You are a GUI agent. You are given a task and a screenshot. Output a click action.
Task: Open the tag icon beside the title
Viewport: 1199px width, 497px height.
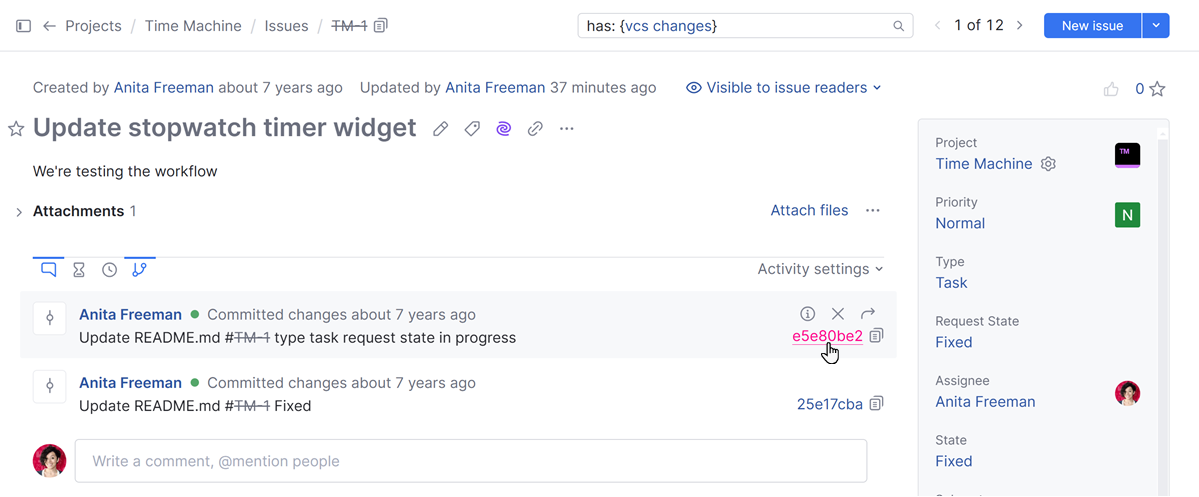click(472, 129)
